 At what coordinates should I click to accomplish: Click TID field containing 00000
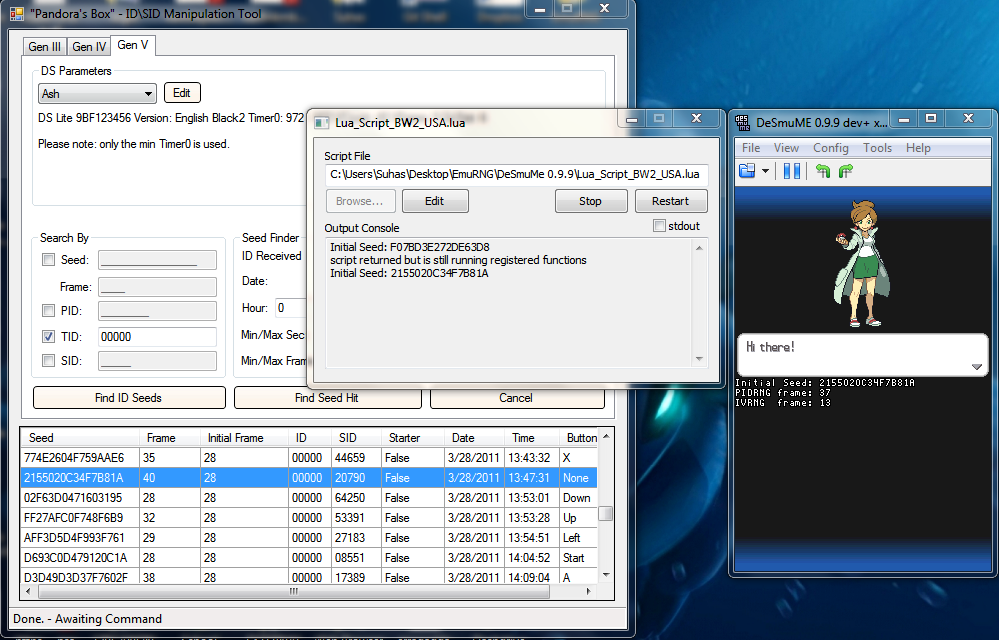coord(157,336)
